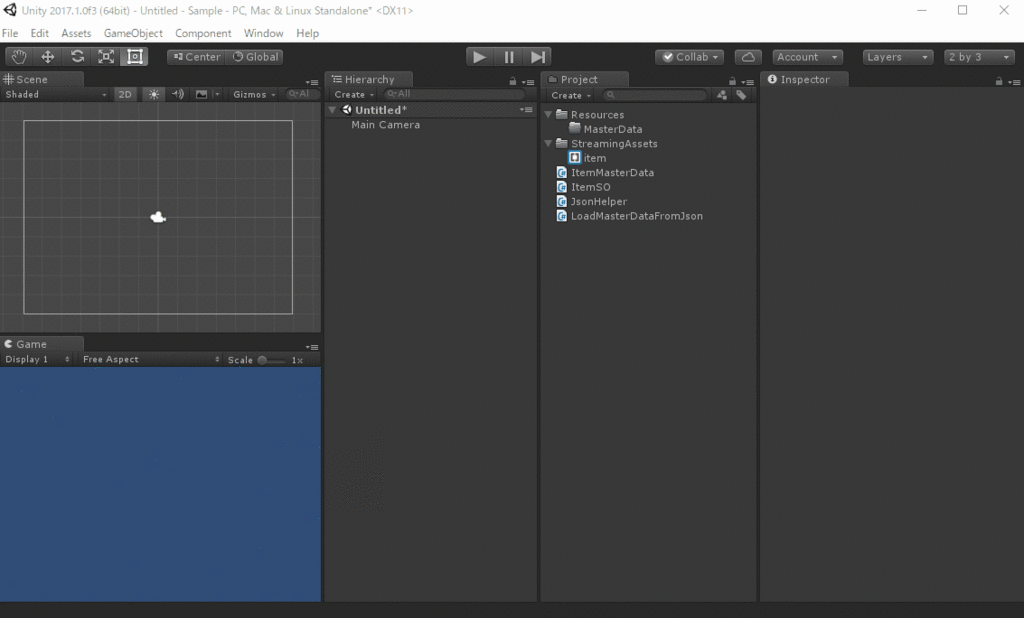Image resolution: width=1024 pixels, height=618 pixels.
Task: Step one frame forward
Action: [x=537, y=57]
